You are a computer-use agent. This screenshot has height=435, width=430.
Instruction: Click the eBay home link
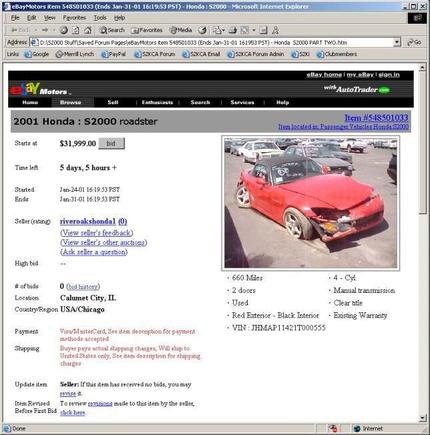[324, 75]
